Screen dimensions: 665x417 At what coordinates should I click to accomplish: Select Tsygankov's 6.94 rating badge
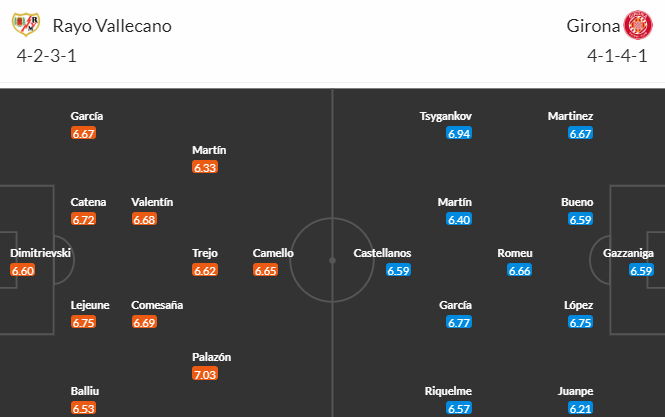coord(459,134)
